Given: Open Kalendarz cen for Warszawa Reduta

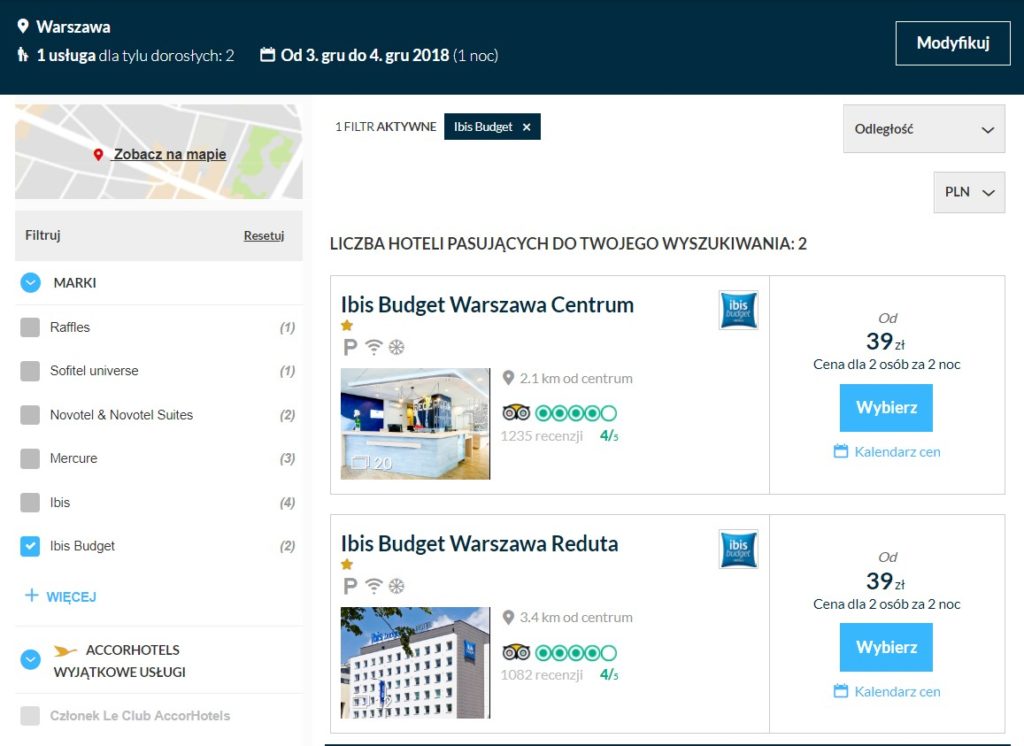Looking at the screenshot, I should [x=897, y=691].
